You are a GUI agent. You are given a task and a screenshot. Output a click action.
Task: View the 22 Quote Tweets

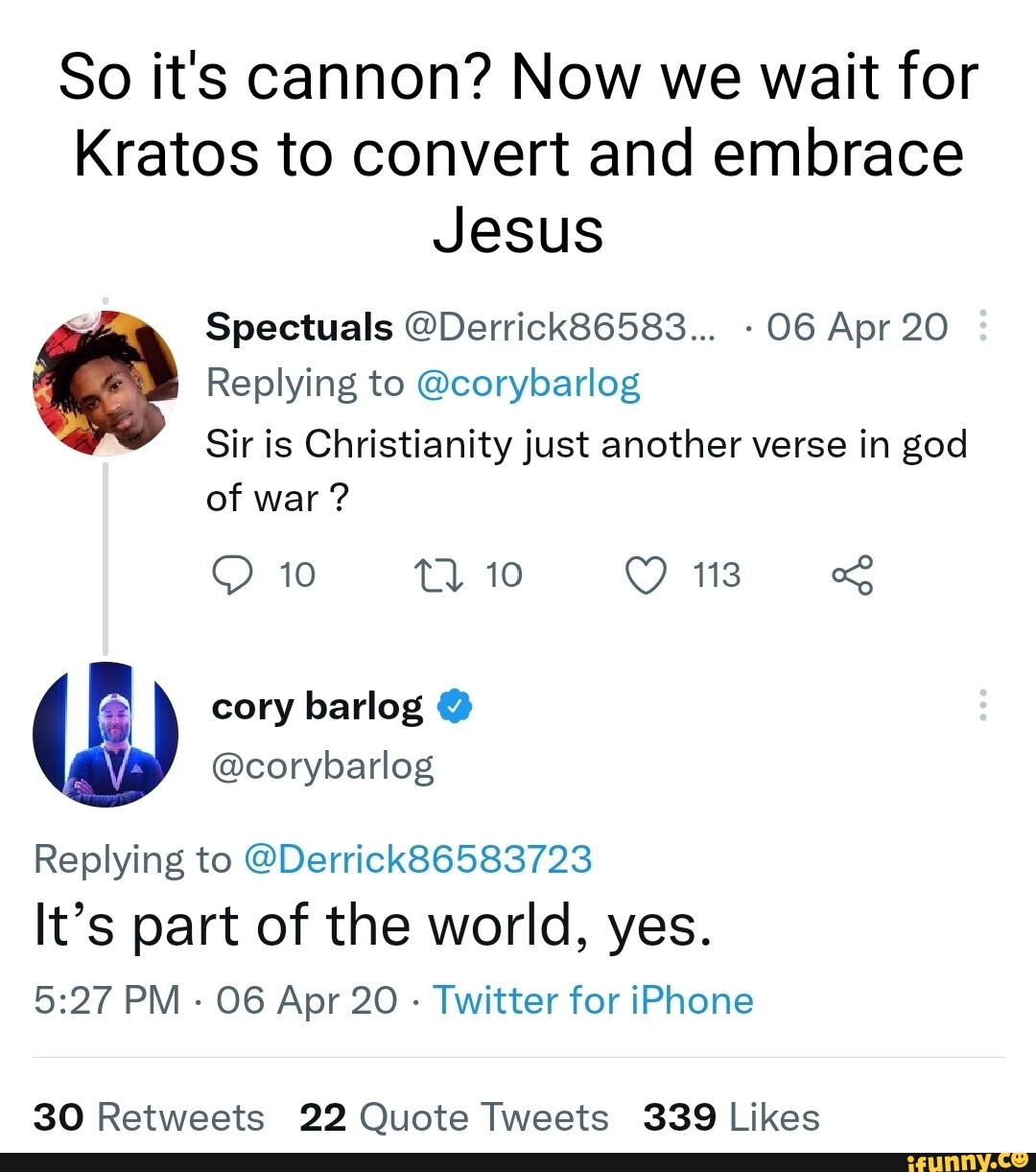[x=454, y=1115]
